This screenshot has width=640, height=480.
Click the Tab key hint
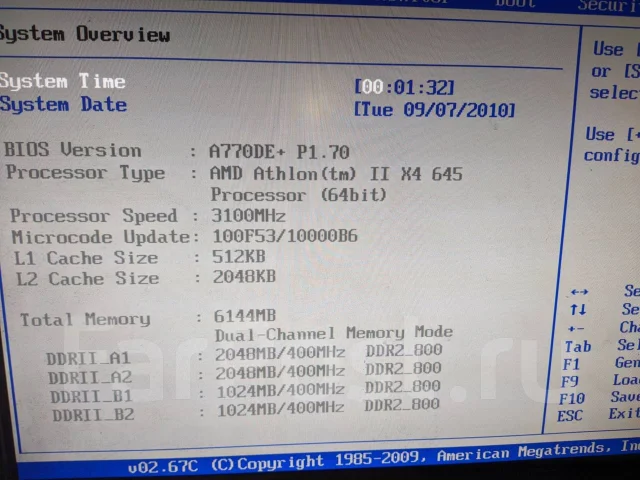578,347
